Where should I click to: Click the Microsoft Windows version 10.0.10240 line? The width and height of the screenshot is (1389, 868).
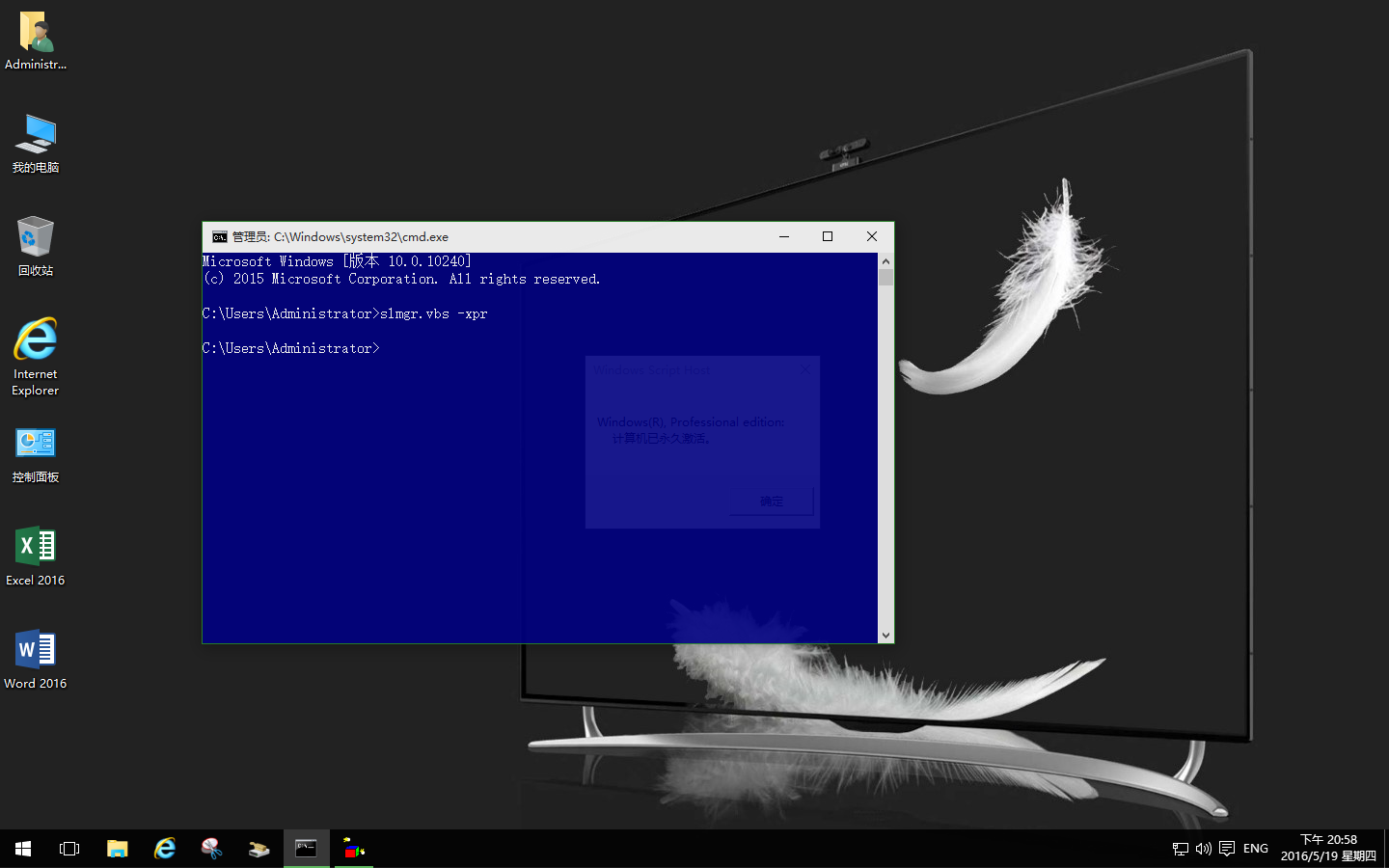pyautogui.click(x=337, y=261)
